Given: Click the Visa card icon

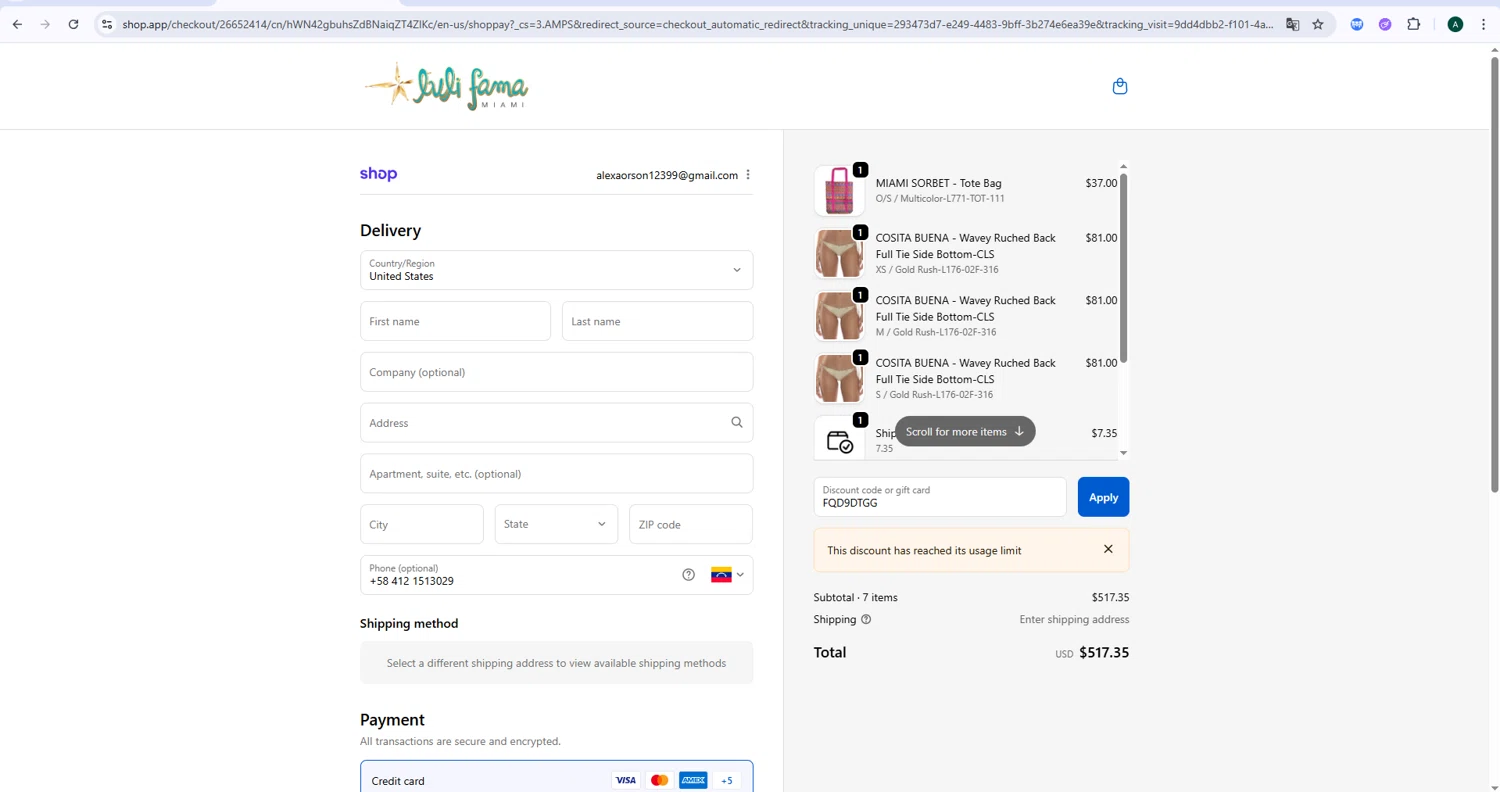Looking at the screenshot, I should (626, 780).
